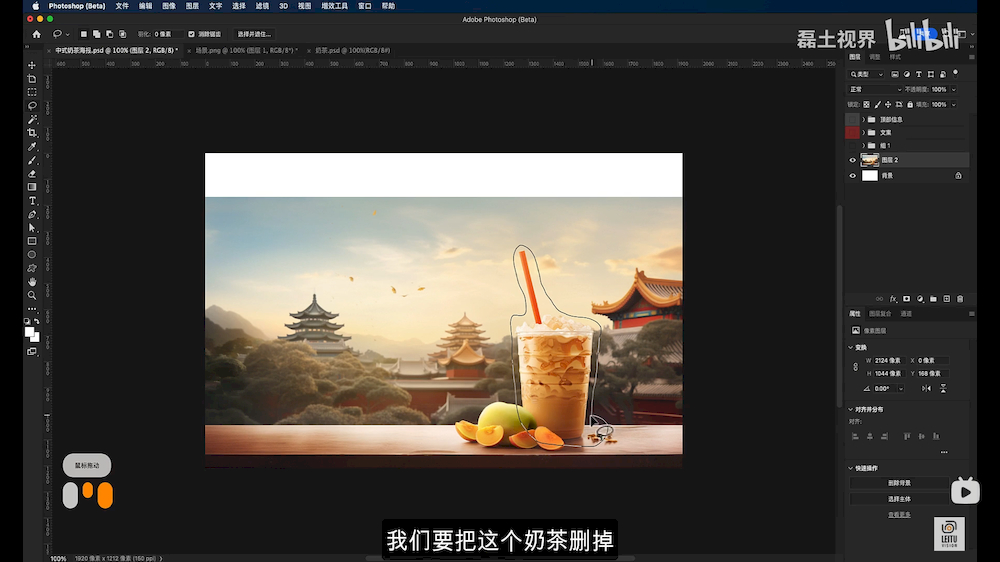Viewport: 1000px width, 562px height.
Task: Toggle Lock Transparent Pixels checkerboard icon
Action: (x=866, y=105)
